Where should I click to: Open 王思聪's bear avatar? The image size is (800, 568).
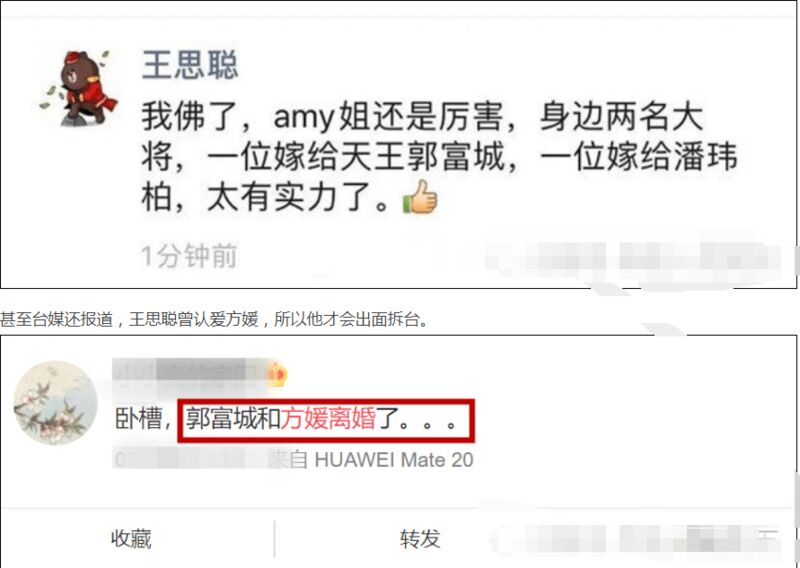[79, 88]
